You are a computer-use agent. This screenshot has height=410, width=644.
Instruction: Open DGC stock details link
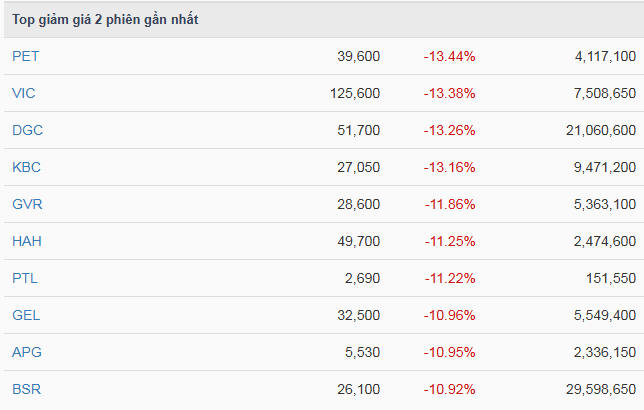point(27,130)
